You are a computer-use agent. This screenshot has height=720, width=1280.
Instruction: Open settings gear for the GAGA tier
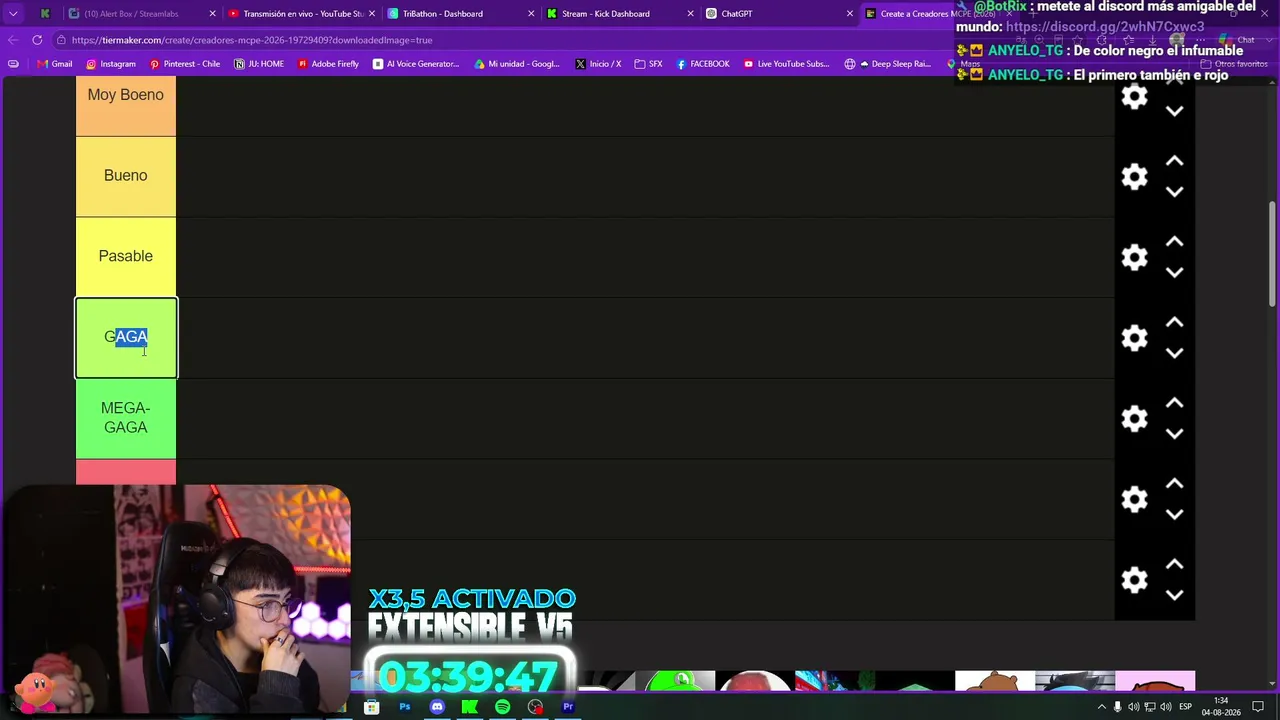click(x=1134, y=338)
